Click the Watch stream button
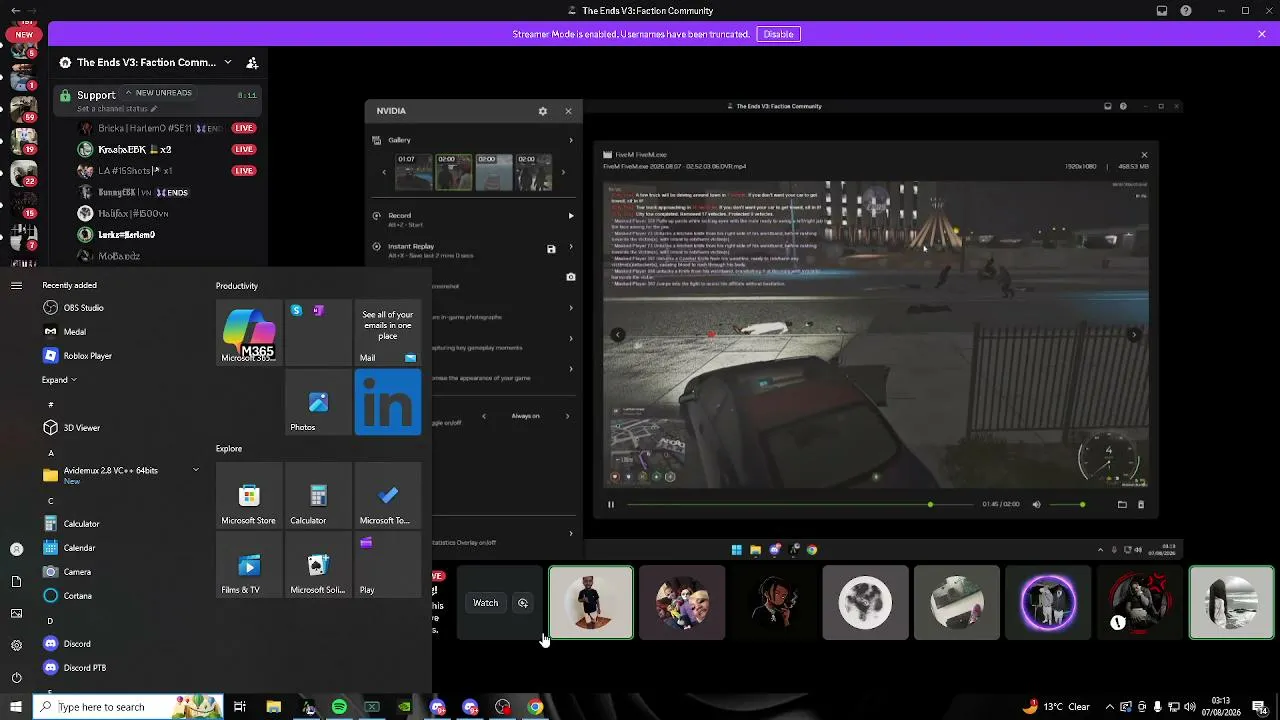 pyautogui.click(x=486, y=603)
